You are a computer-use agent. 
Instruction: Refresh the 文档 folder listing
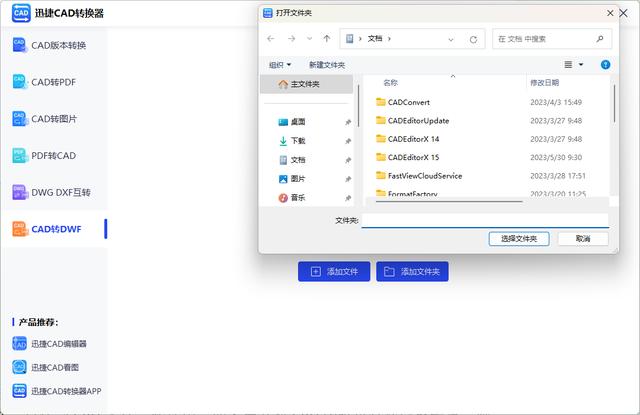[x=473, y=40]
